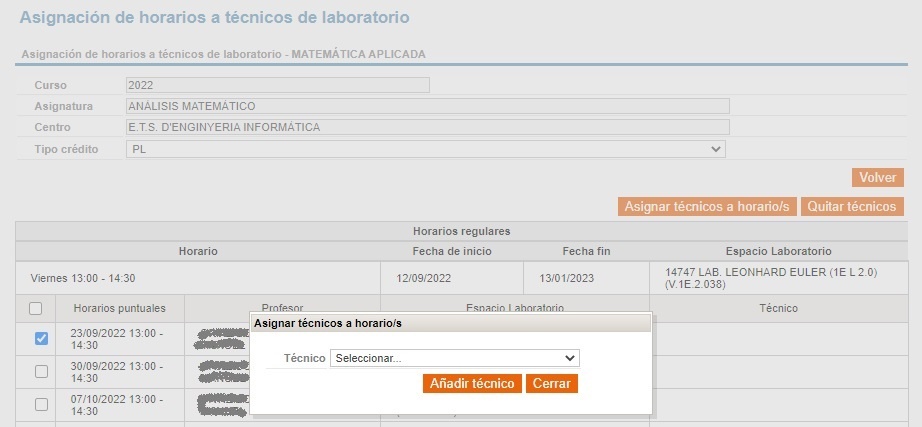Tick the 30/09/2022 schedule checkbox
The height and width of the screenshot is (427, 922).
[41, 372]
